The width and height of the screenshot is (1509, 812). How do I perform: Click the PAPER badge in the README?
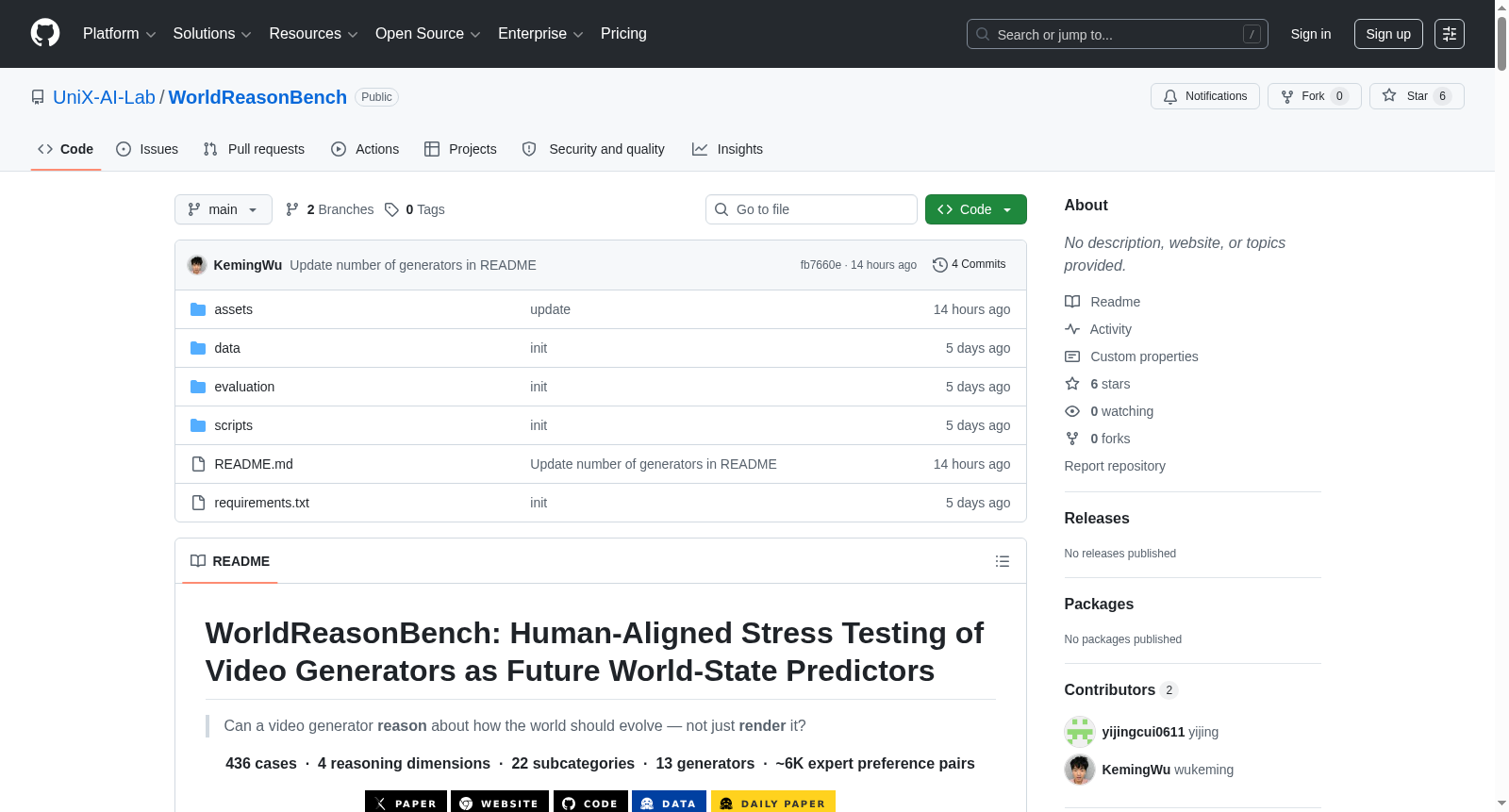point(406,803)
